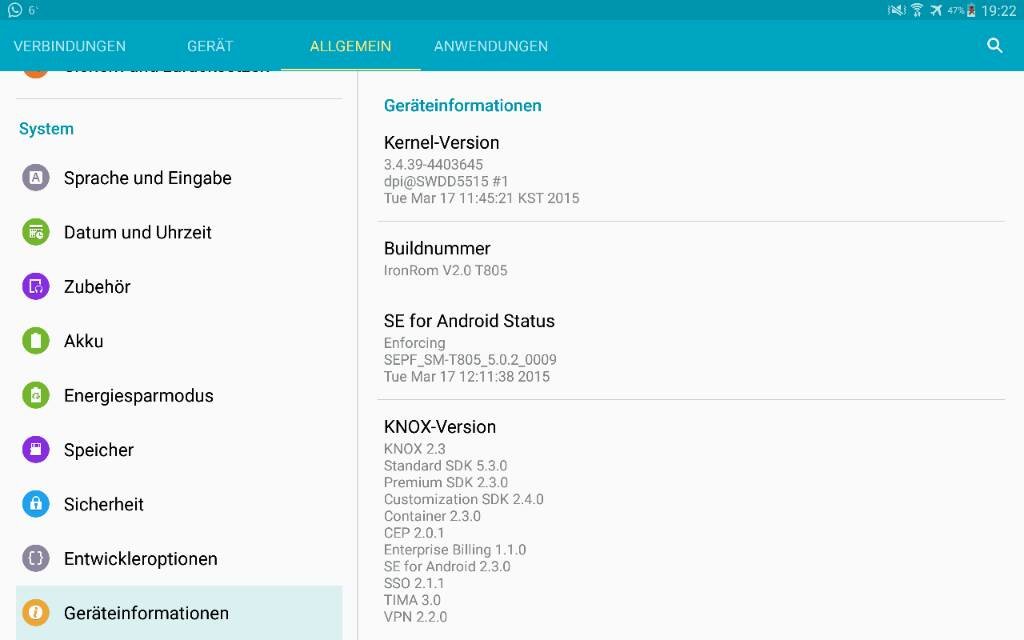Open Sicherheit settings
Image resolution: width=1024 pixels, height=640 pixels.
pyautogui.click(x=179, y=504)
